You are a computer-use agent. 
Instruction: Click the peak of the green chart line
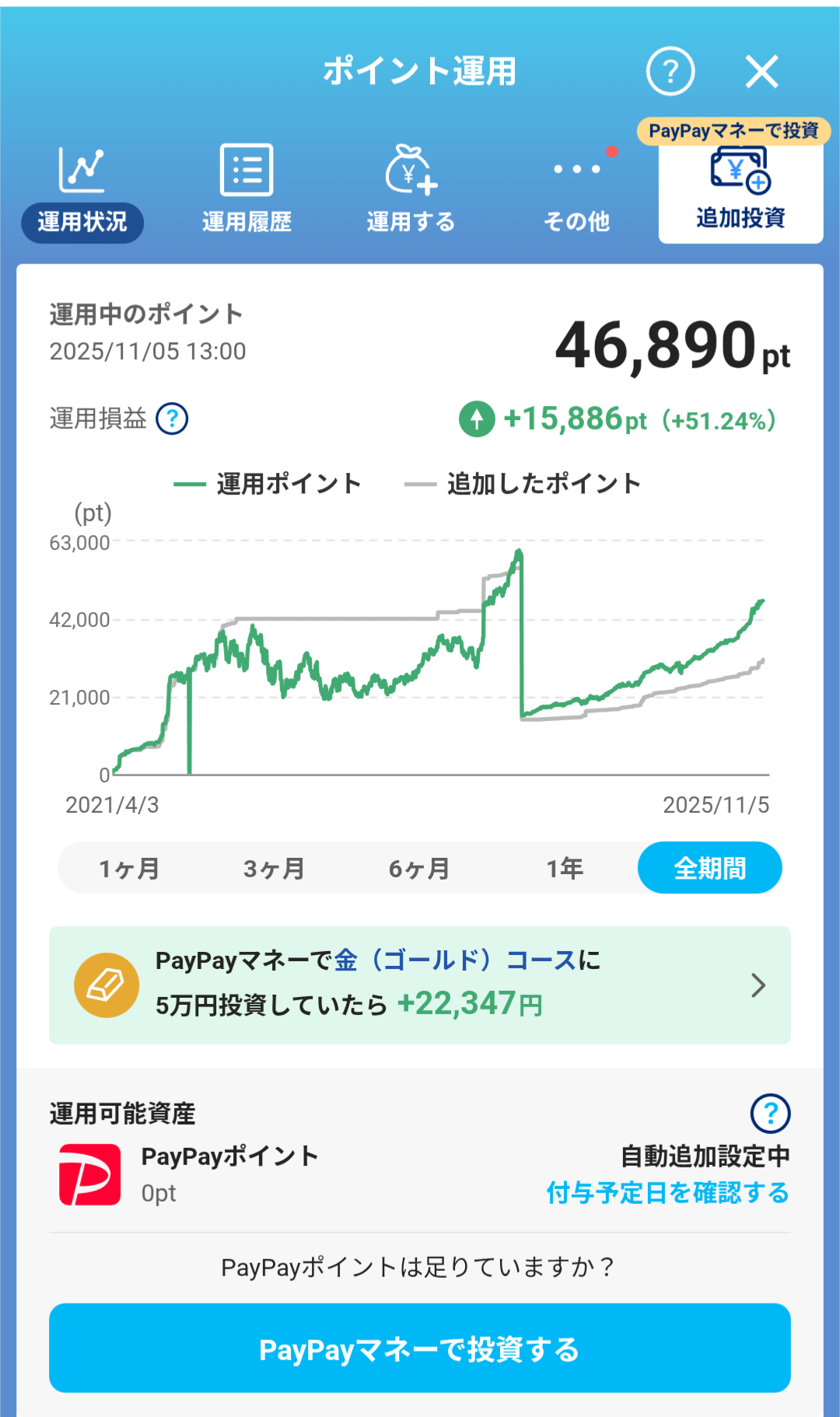click(519, 551)
